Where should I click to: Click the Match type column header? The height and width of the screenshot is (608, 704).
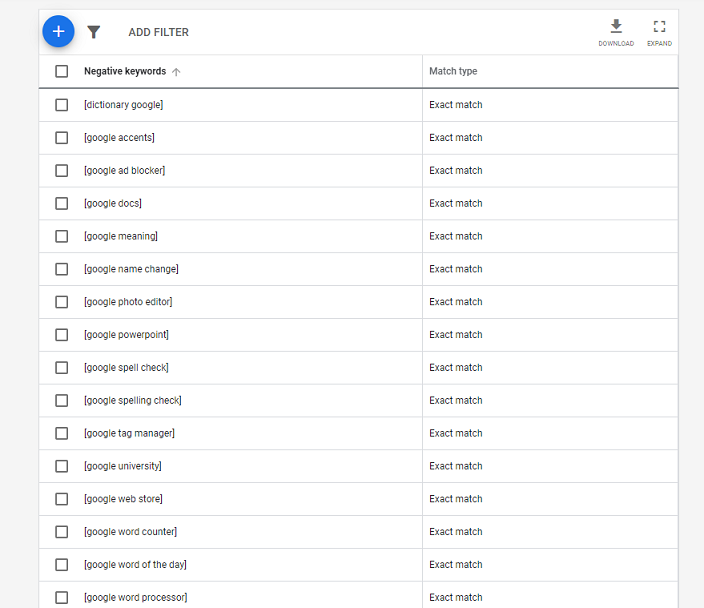pos(453,71)
